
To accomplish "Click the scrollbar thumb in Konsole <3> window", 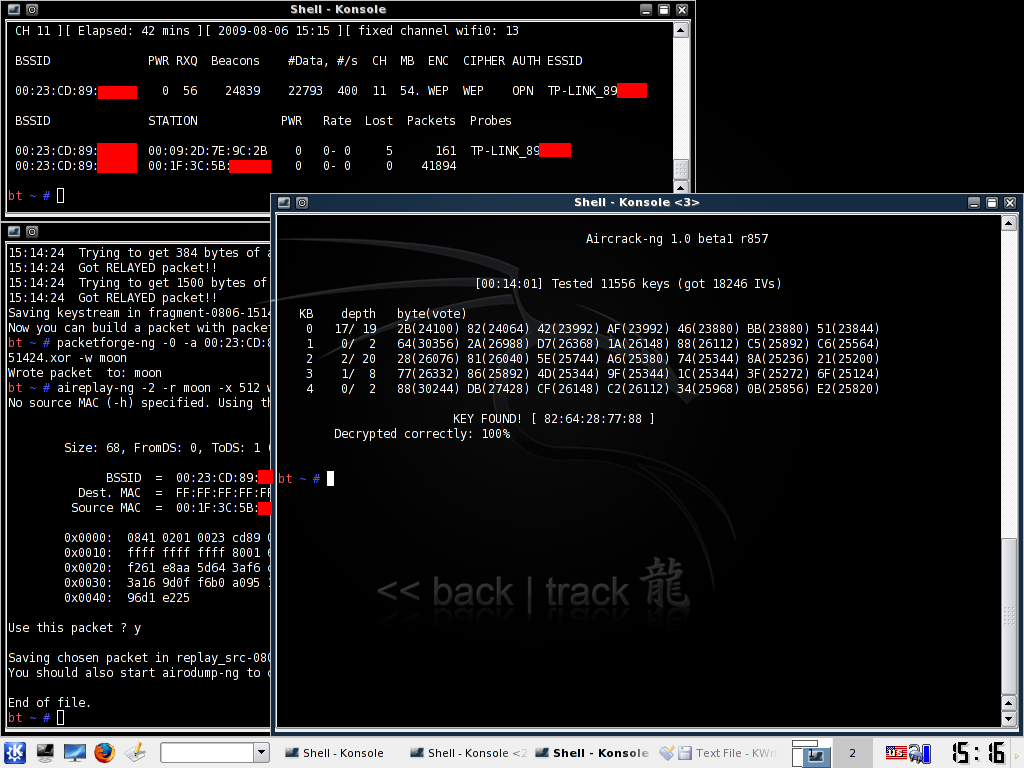I will pos(1008,618).
